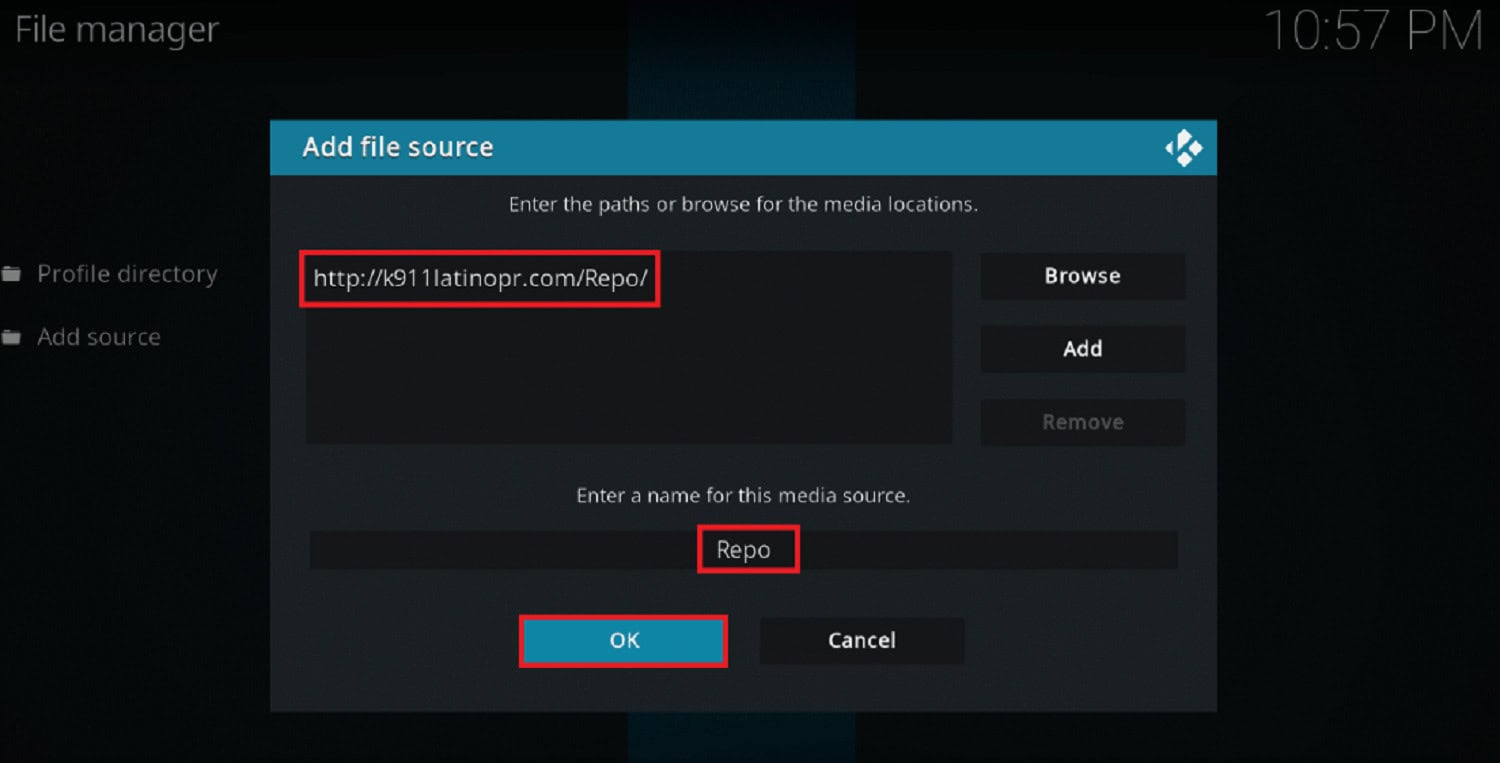
Task: Click the 'Enter the paths or browse' instruction
Action: pyautogui.click(x=743, y=205)
